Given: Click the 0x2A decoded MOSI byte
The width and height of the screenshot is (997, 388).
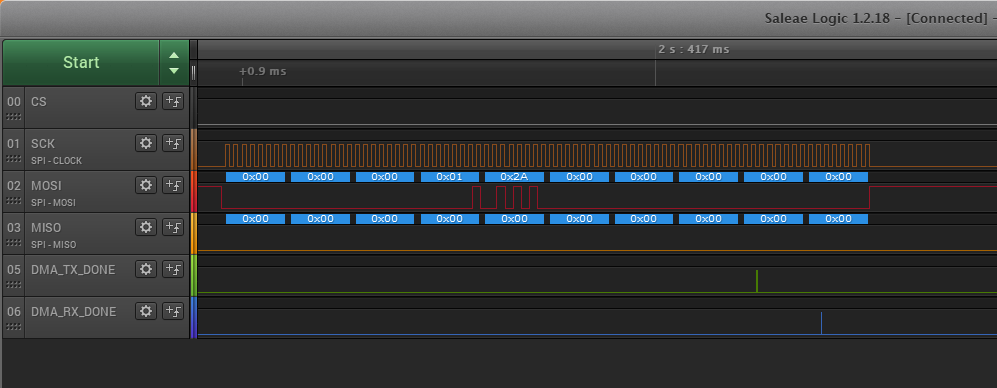Looking at the screenshot, I should [x=514, y=177].
